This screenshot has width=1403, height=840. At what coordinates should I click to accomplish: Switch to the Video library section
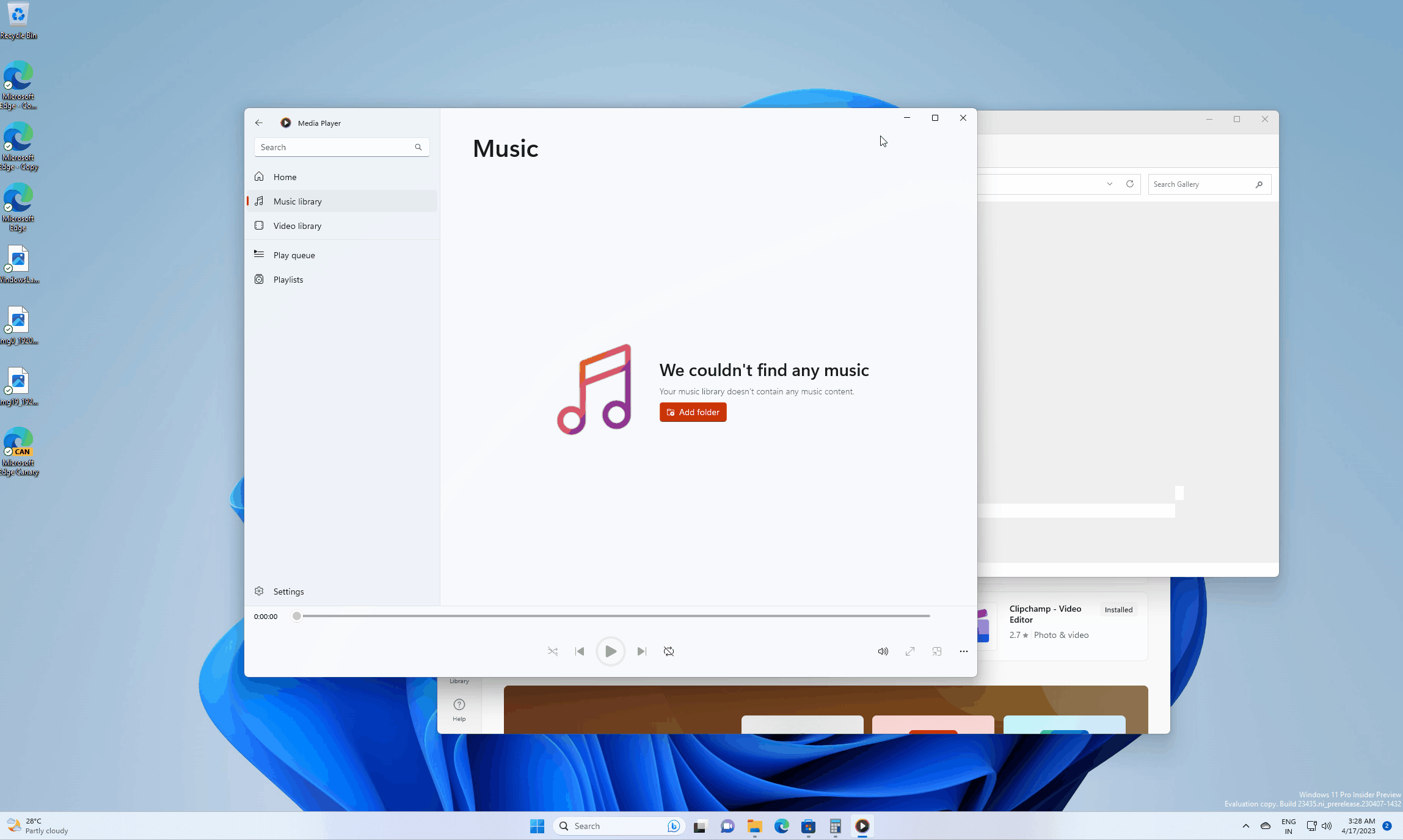click(297, 225)
